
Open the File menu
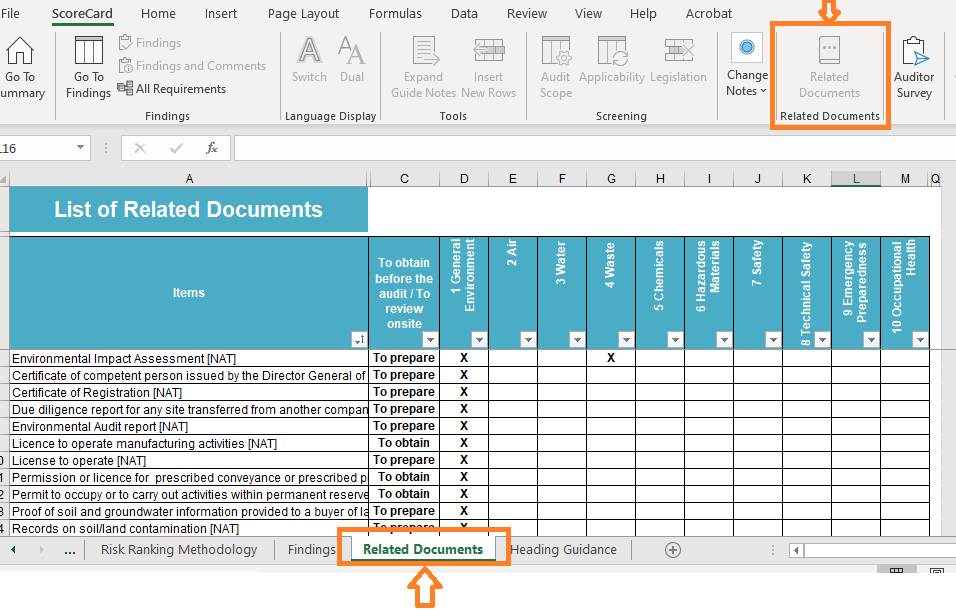(10, 13)
